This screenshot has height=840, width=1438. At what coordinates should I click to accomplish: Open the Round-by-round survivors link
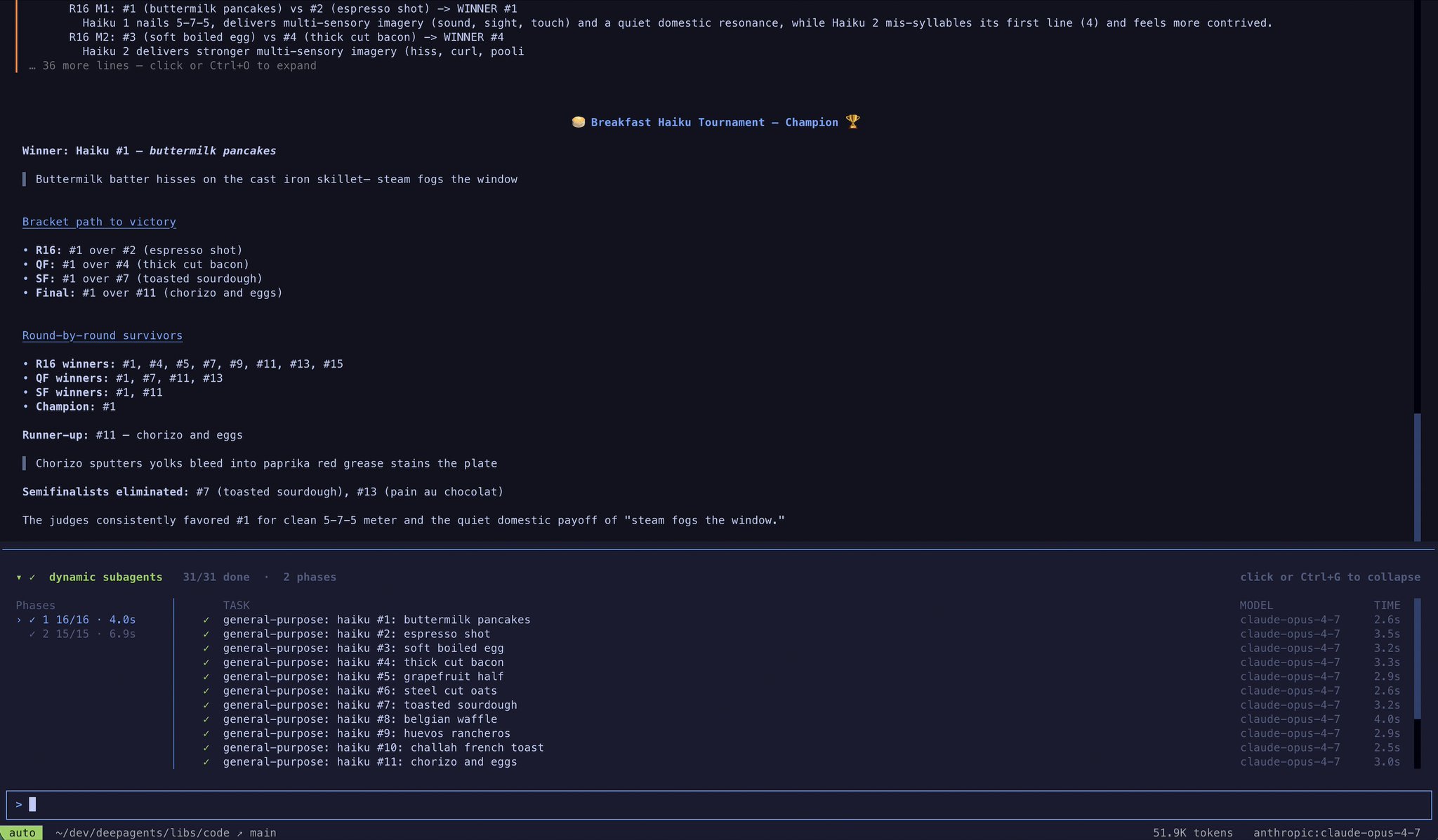[x=103, y=335]
